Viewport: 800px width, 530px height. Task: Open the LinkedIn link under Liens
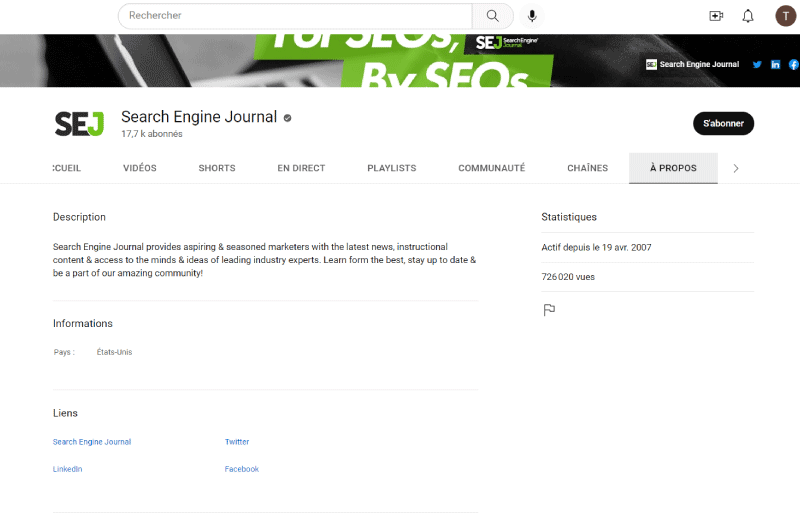[67, 469]
